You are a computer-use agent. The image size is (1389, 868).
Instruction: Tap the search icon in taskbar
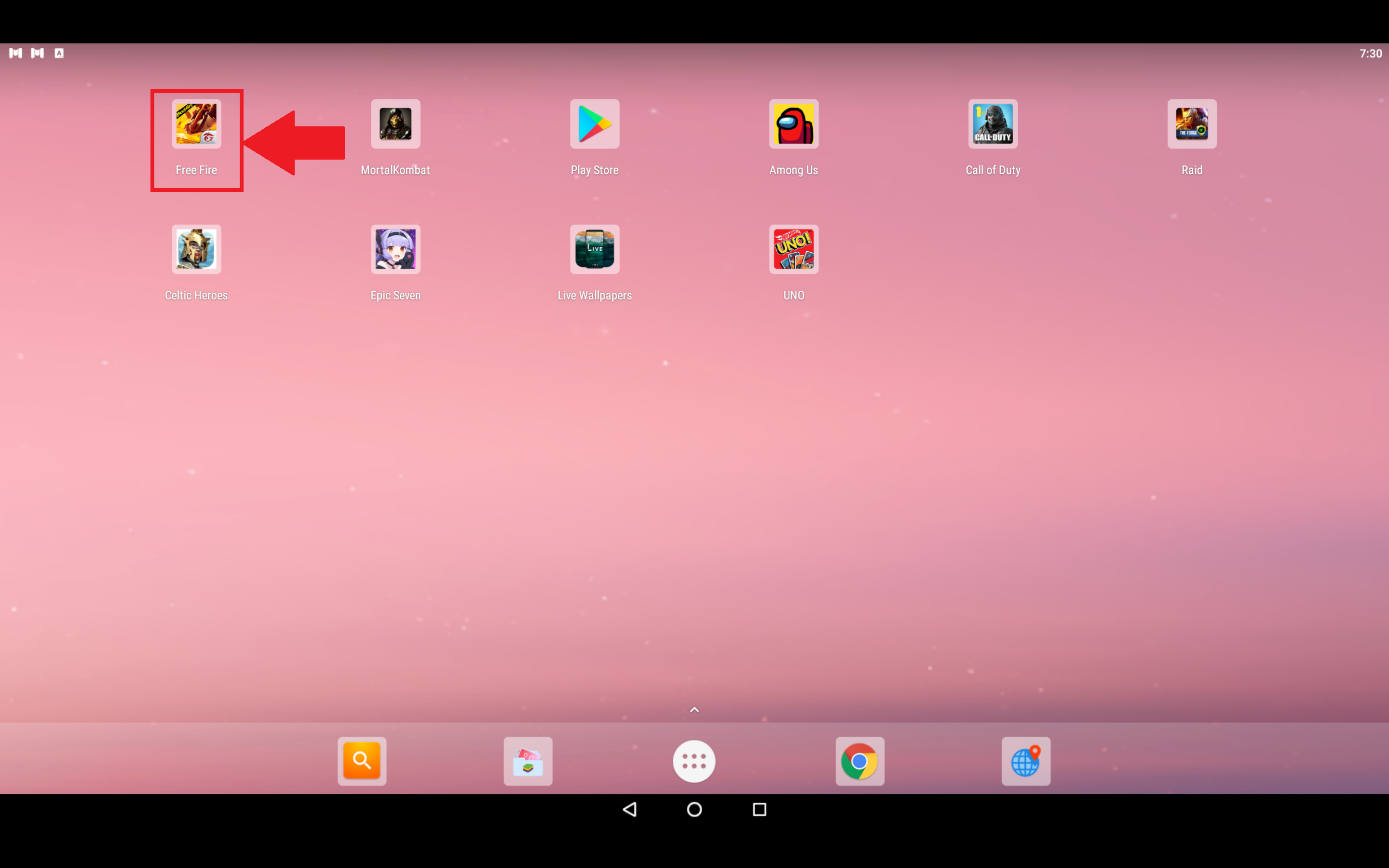(362, 760)
